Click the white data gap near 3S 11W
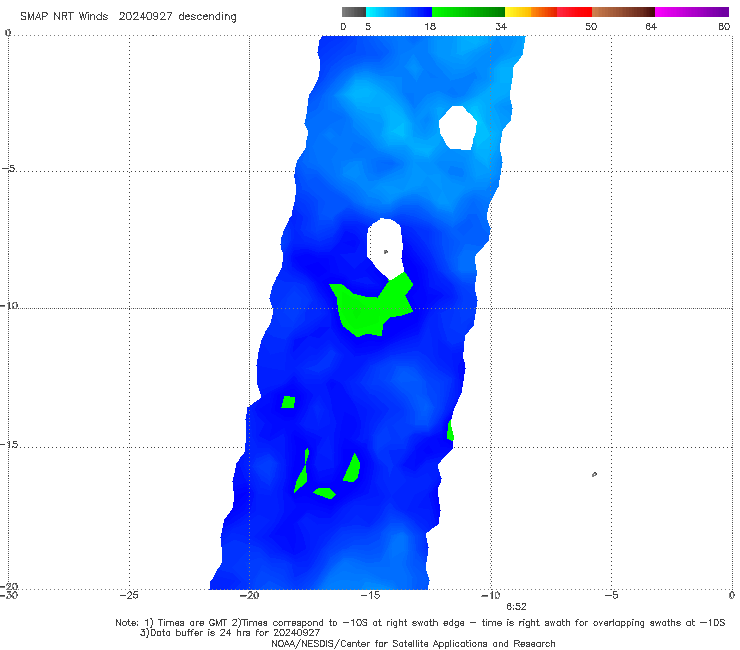This screenshot has height=650, width=740. pyautogui.click(x=457, y=128)
